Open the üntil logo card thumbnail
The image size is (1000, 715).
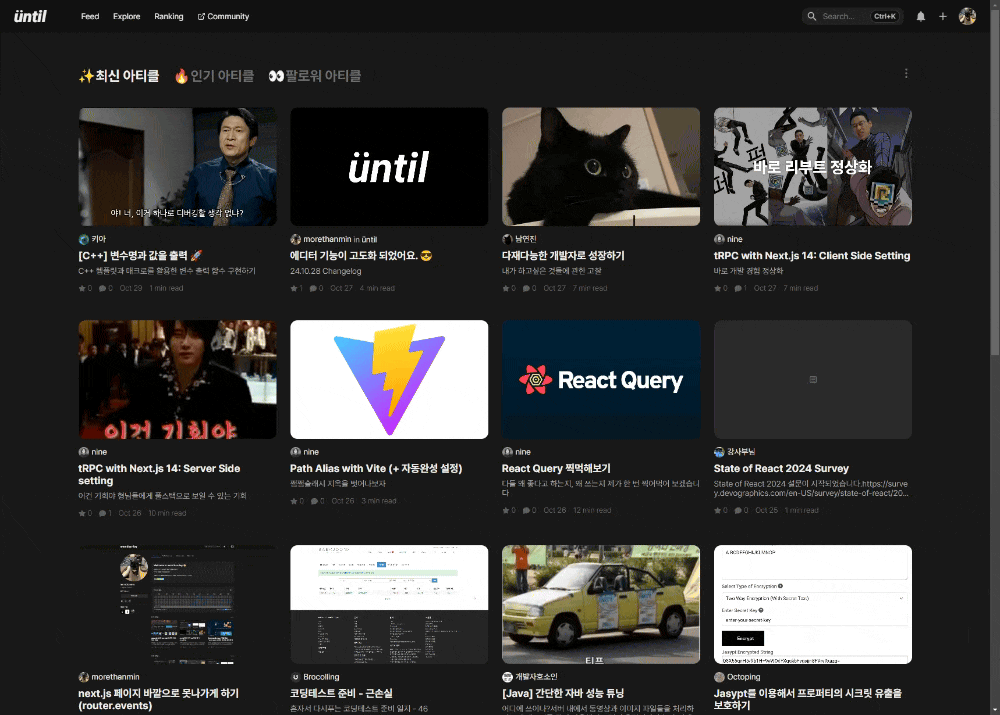pyautogui.click(x=389, y=166)
